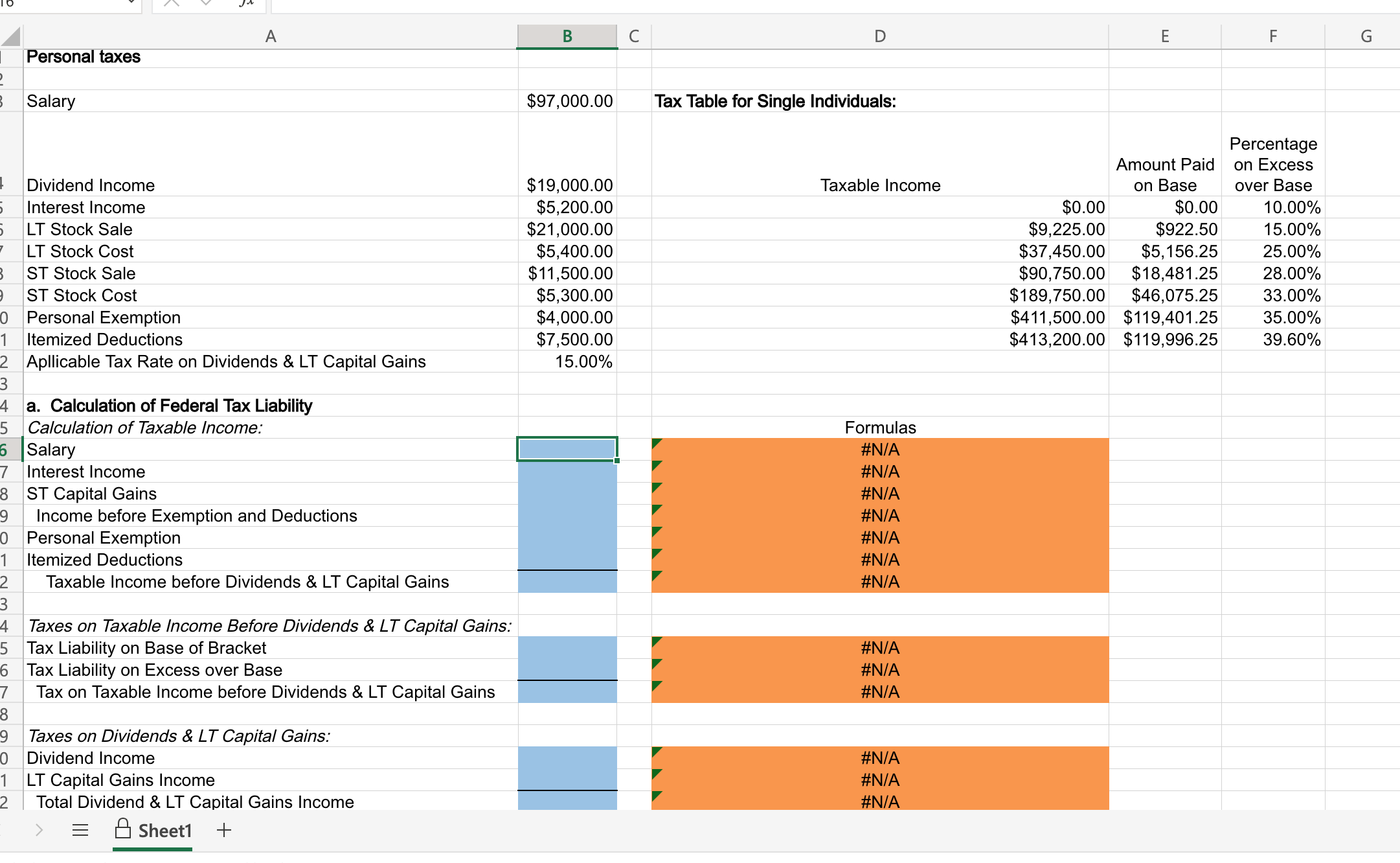The height and width of the screenshot is (863, 1400).
Task: Select the $189,750.00 bracket cell
Action: pos(880,295)
